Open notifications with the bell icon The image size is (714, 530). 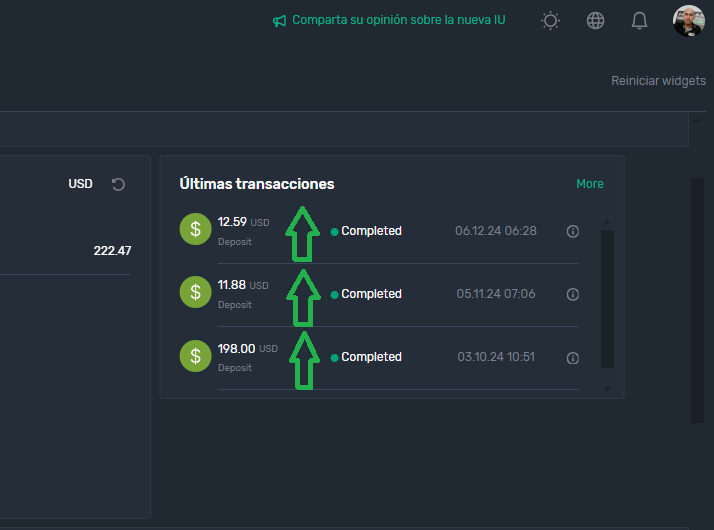640,21
